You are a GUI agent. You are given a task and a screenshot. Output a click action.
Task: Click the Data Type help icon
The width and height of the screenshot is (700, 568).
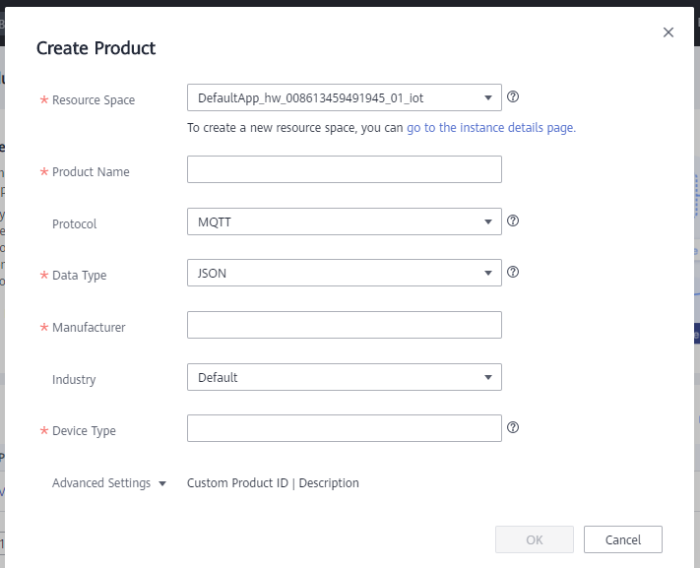(x=513, y=272)
